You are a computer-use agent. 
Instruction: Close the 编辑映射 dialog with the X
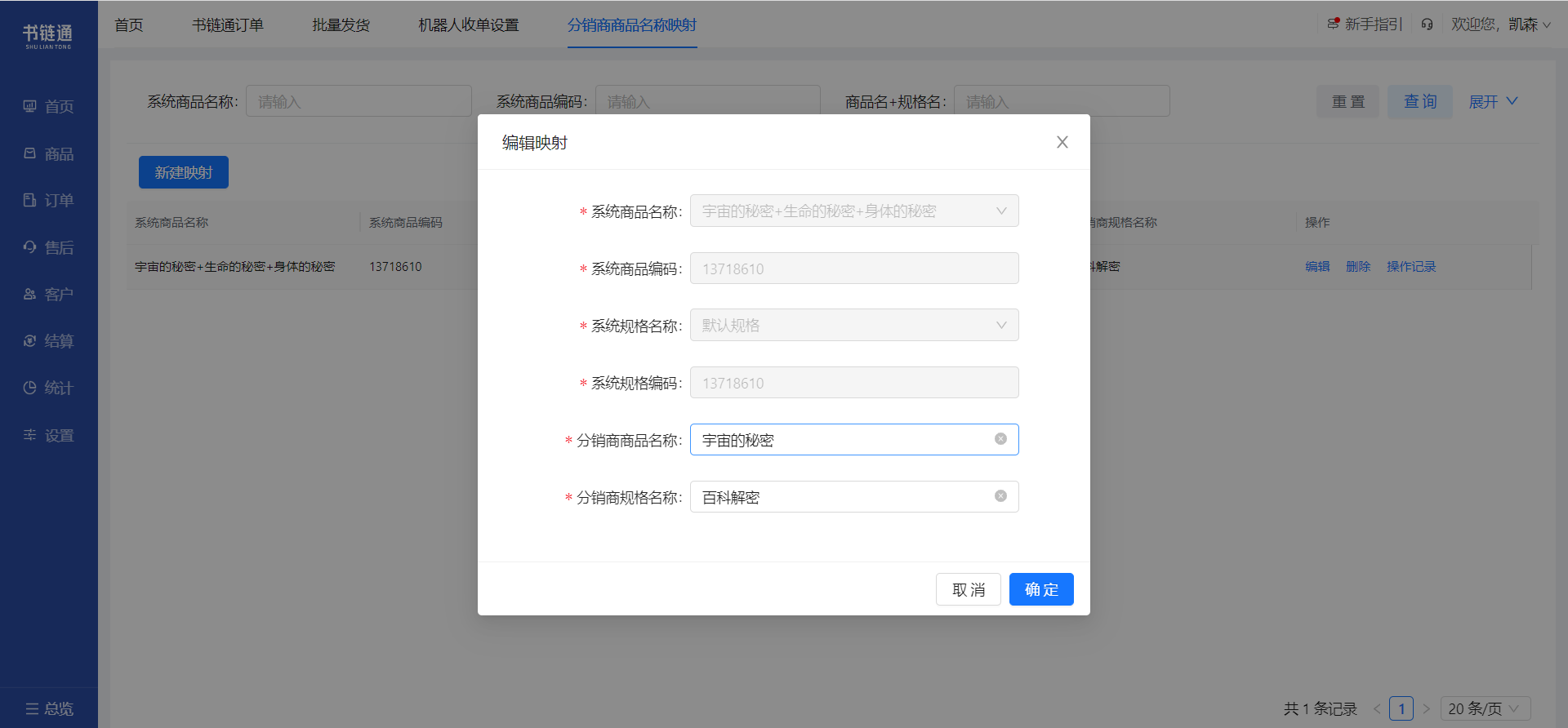coord(1062,142)
